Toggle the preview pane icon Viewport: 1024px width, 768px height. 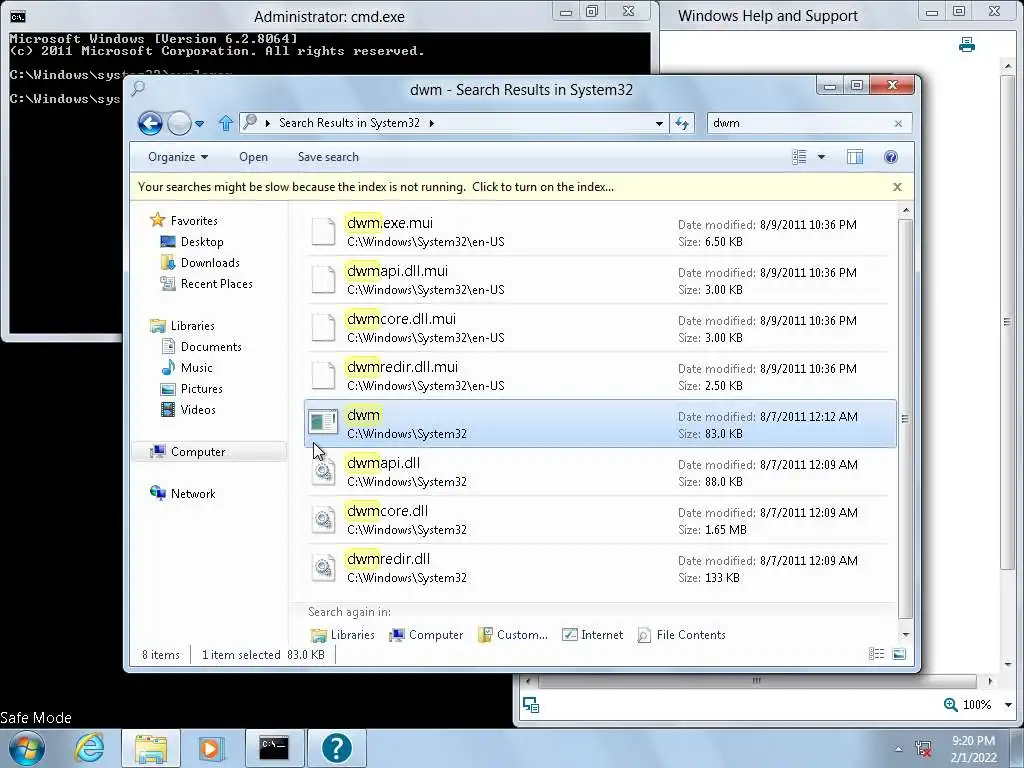point(855,157)
